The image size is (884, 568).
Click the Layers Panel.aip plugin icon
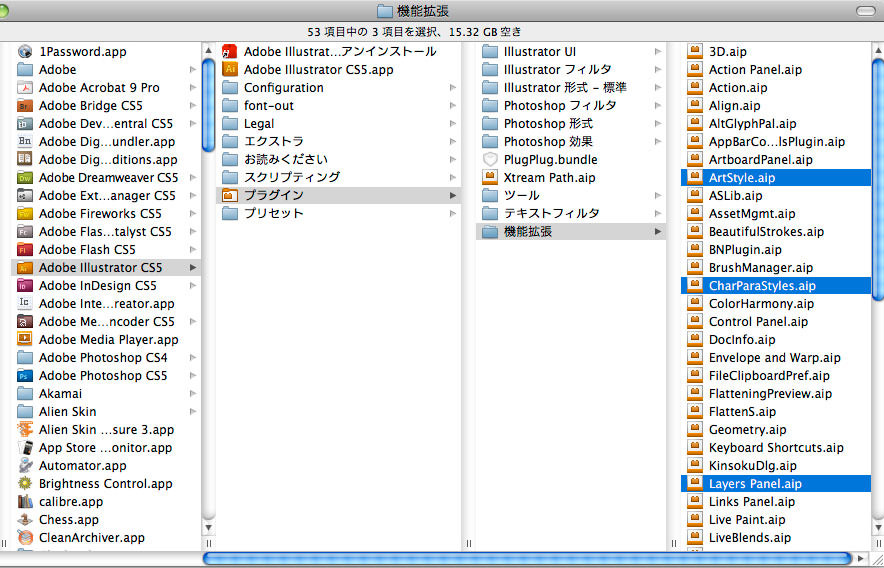[695, 483]
